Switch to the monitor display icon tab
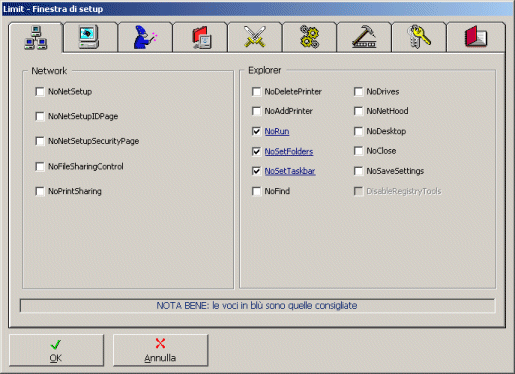515x374 pixels. click(x=90, y=37)
